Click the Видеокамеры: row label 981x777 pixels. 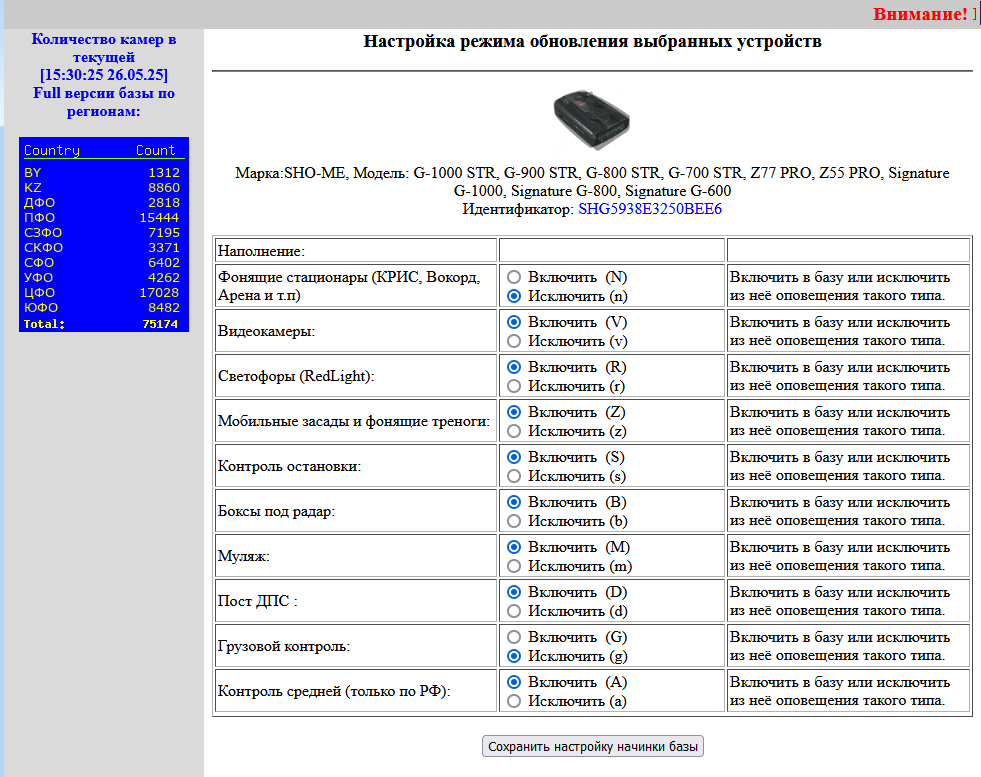click(x=267, y=332)
